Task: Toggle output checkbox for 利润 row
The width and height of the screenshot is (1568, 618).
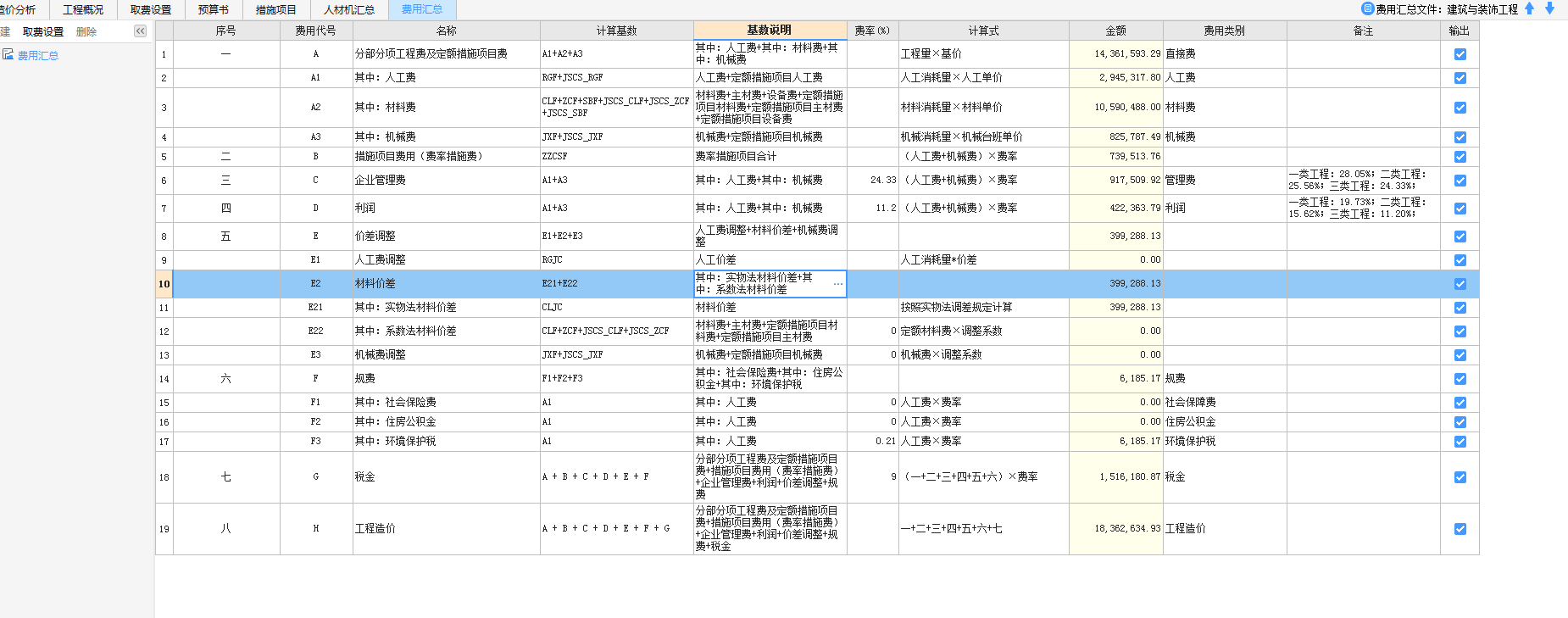Action: tap(1460, 209)
